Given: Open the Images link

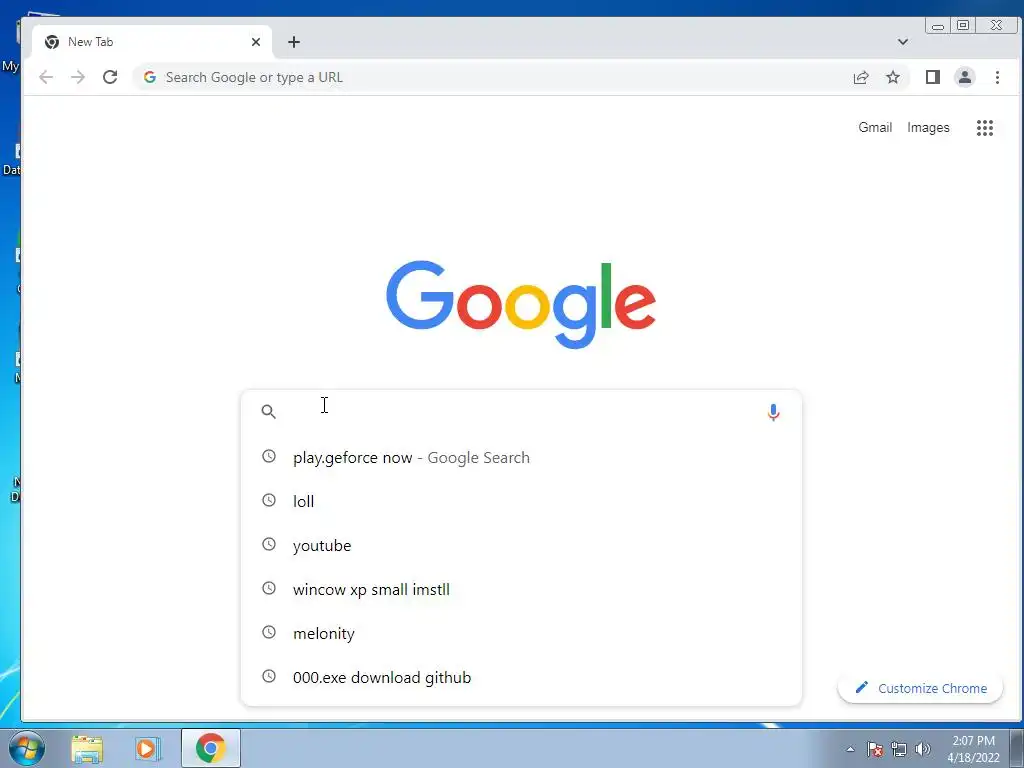Looking at the screenshot, I should pos(928,127).
